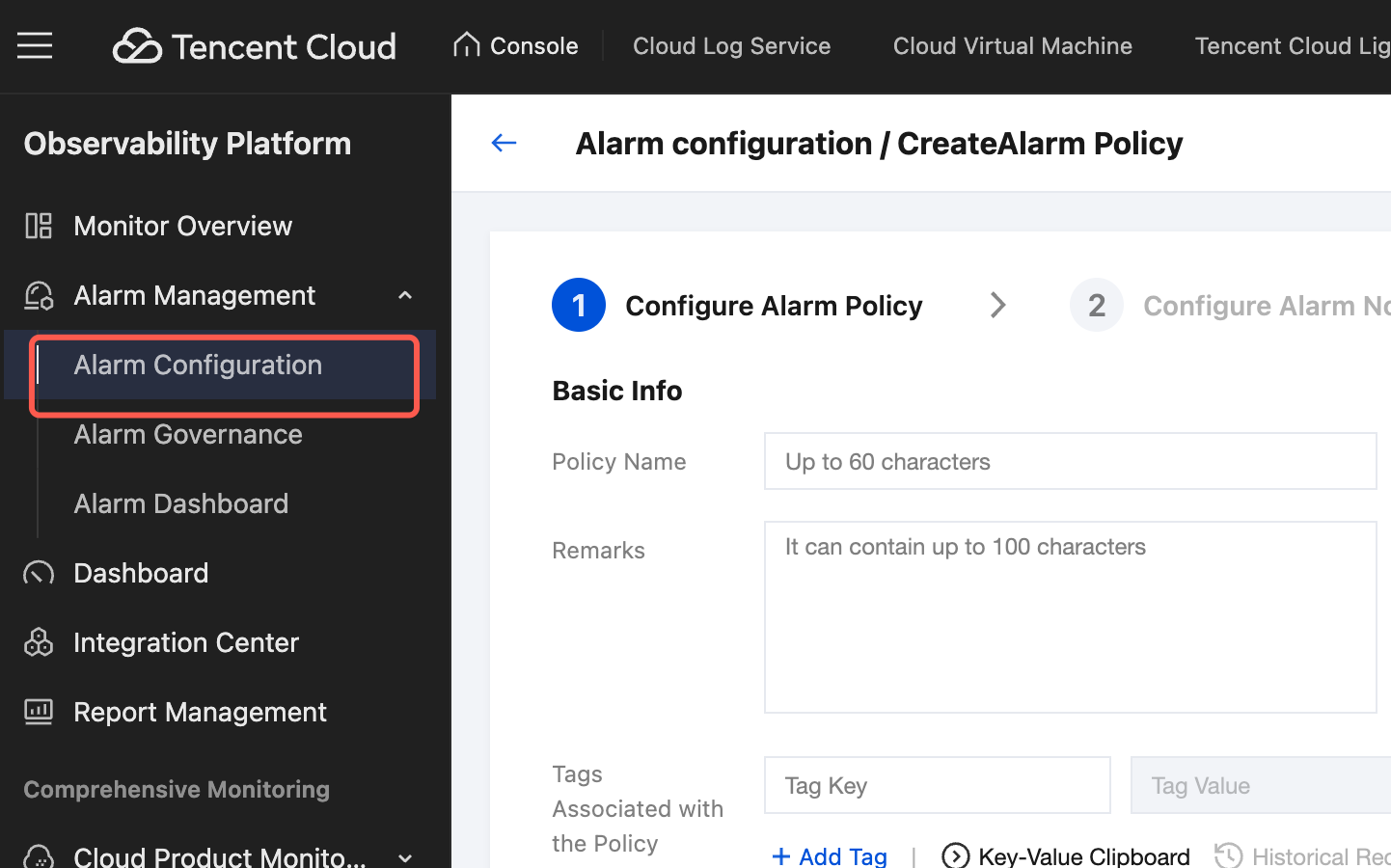Open Cloud Log Service from top bar
Screen dimensions: 1391x868
(731, 45)
